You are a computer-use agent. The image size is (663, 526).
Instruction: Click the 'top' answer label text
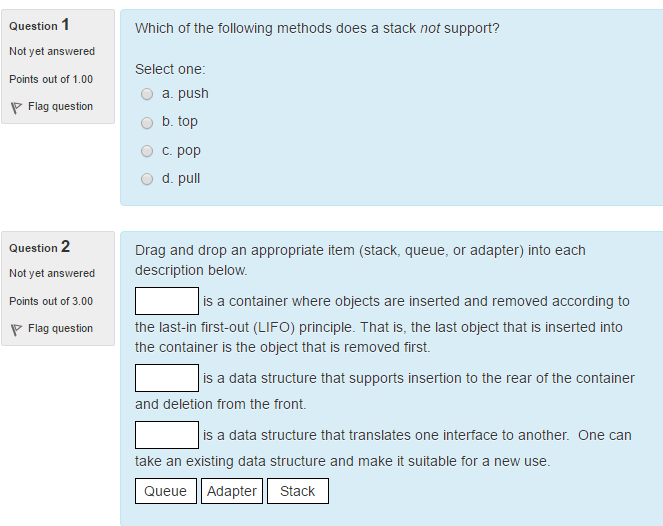click(188, 122)
